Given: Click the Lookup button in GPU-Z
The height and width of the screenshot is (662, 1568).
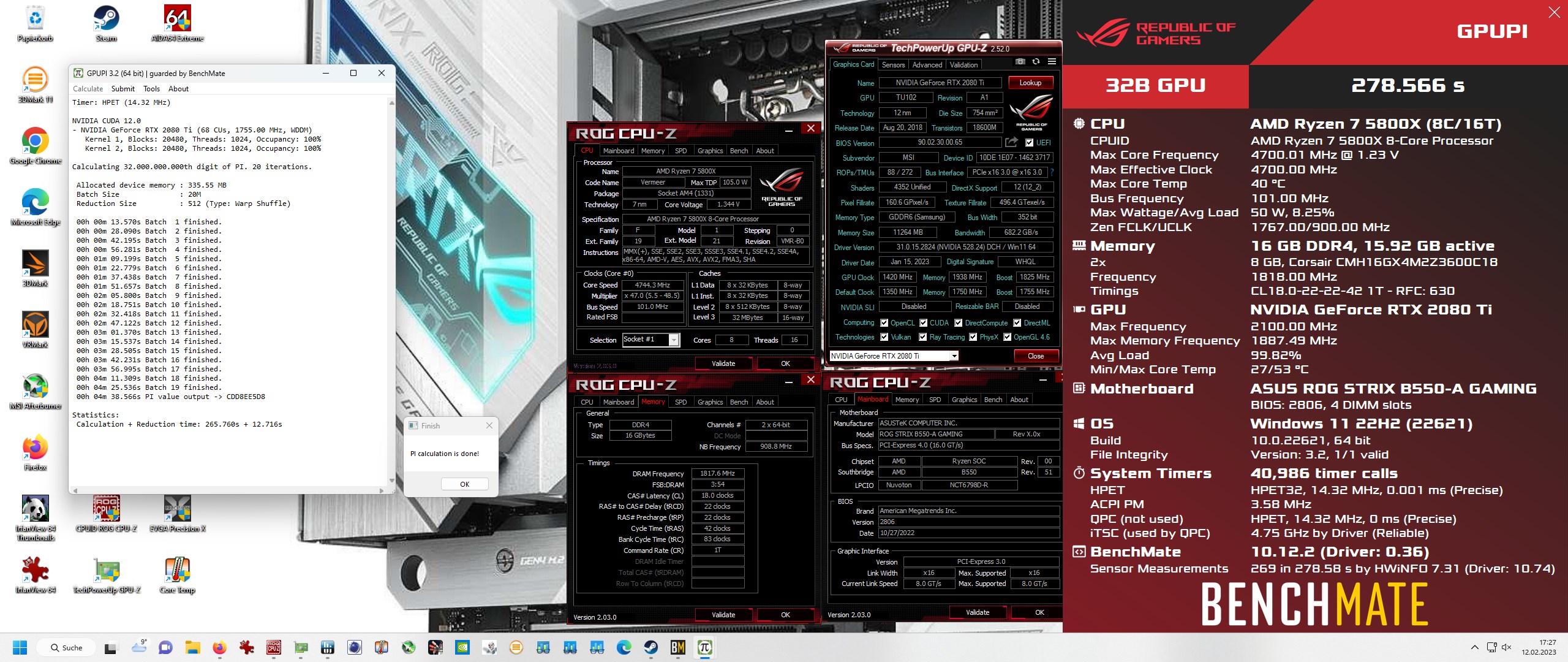Looking at the screenshot, I should point(1030,83).
